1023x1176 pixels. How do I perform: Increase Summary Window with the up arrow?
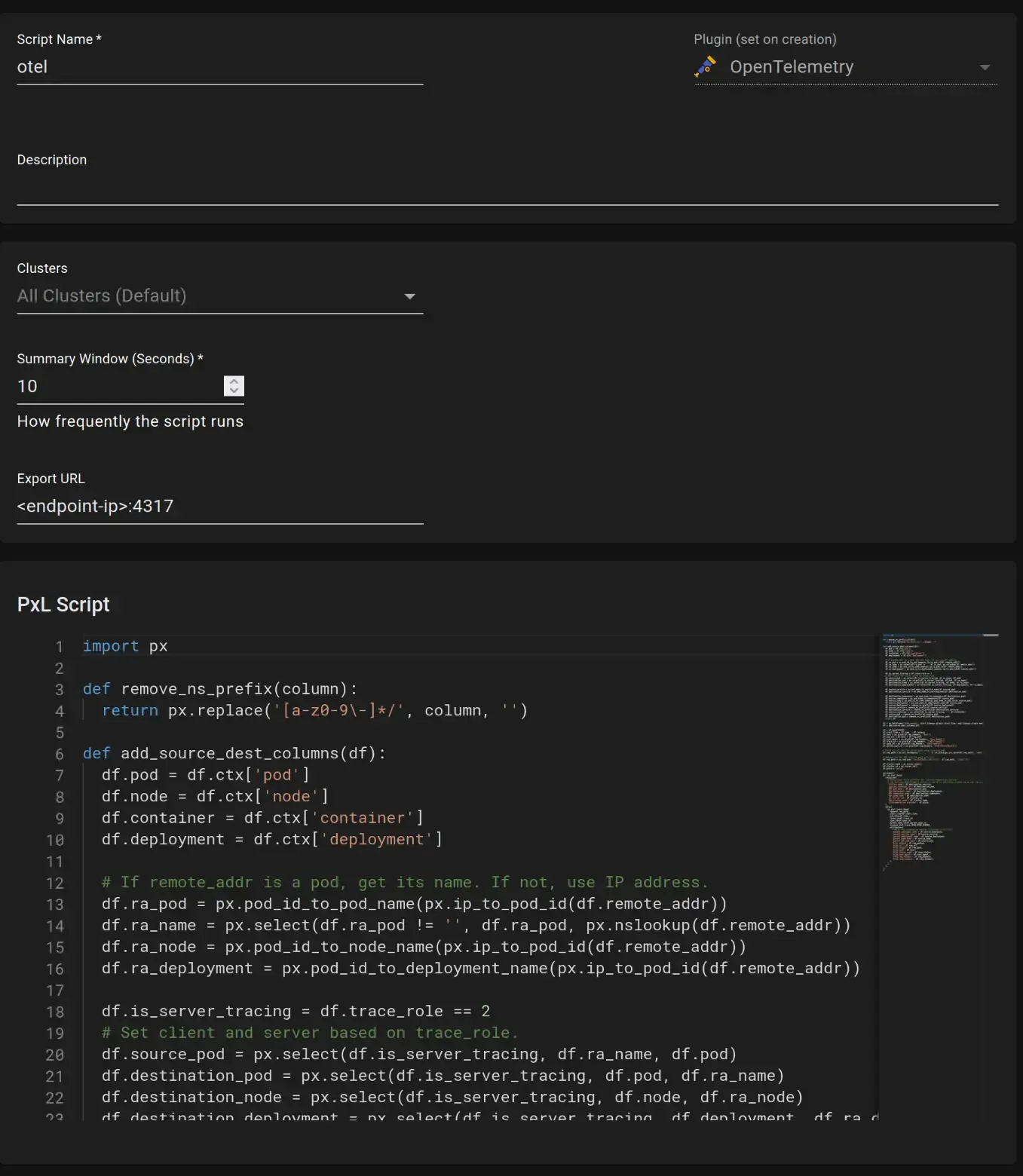click(x=234, y=381)
